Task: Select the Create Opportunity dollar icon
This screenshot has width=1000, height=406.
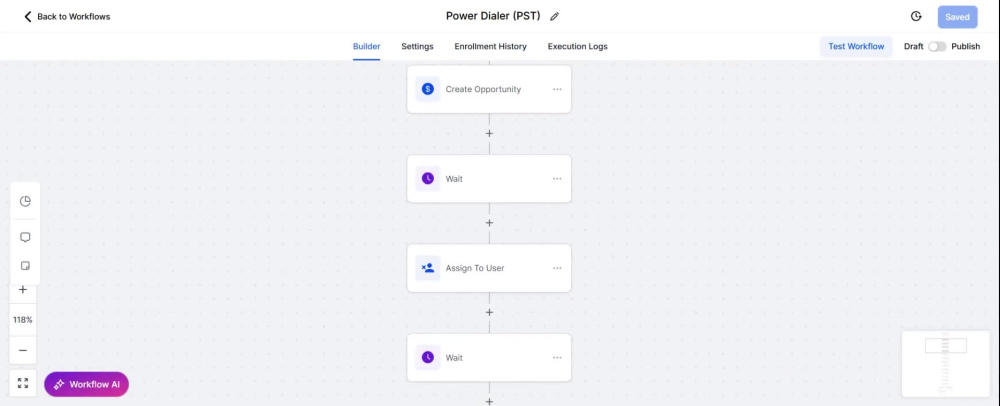Action: click(428, 89)
